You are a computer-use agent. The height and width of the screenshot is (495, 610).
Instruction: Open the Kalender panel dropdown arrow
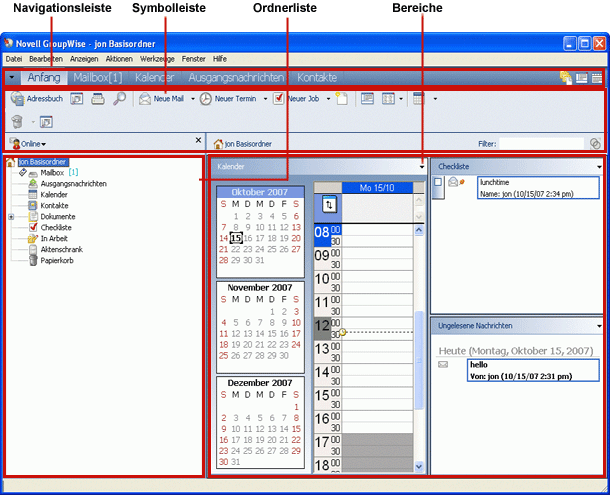(422, 167)
